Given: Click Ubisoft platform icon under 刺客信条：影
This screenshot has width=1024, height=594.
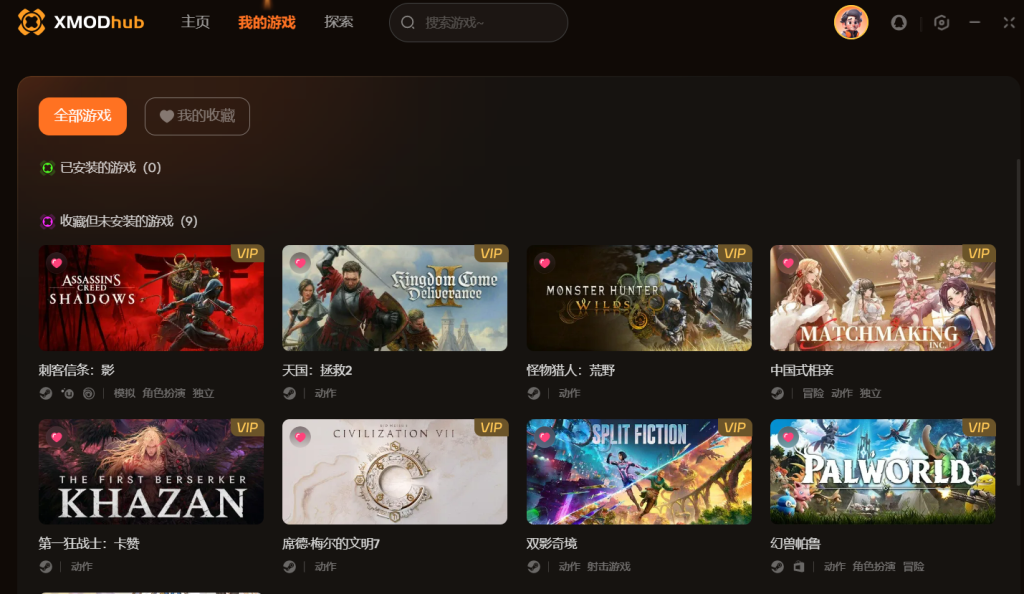Looking at the screenshot, I should click(88, 393).
